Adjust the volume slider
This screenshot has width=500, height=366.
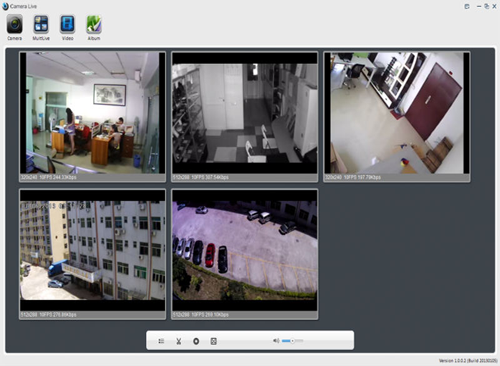point(292,341)
